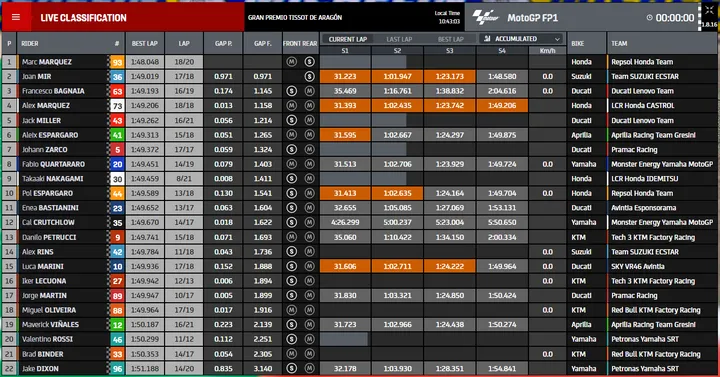Click Aleix Espargaro front tyre M icon
This screenshot has width=720, height=377.
[x=291, y=135]
